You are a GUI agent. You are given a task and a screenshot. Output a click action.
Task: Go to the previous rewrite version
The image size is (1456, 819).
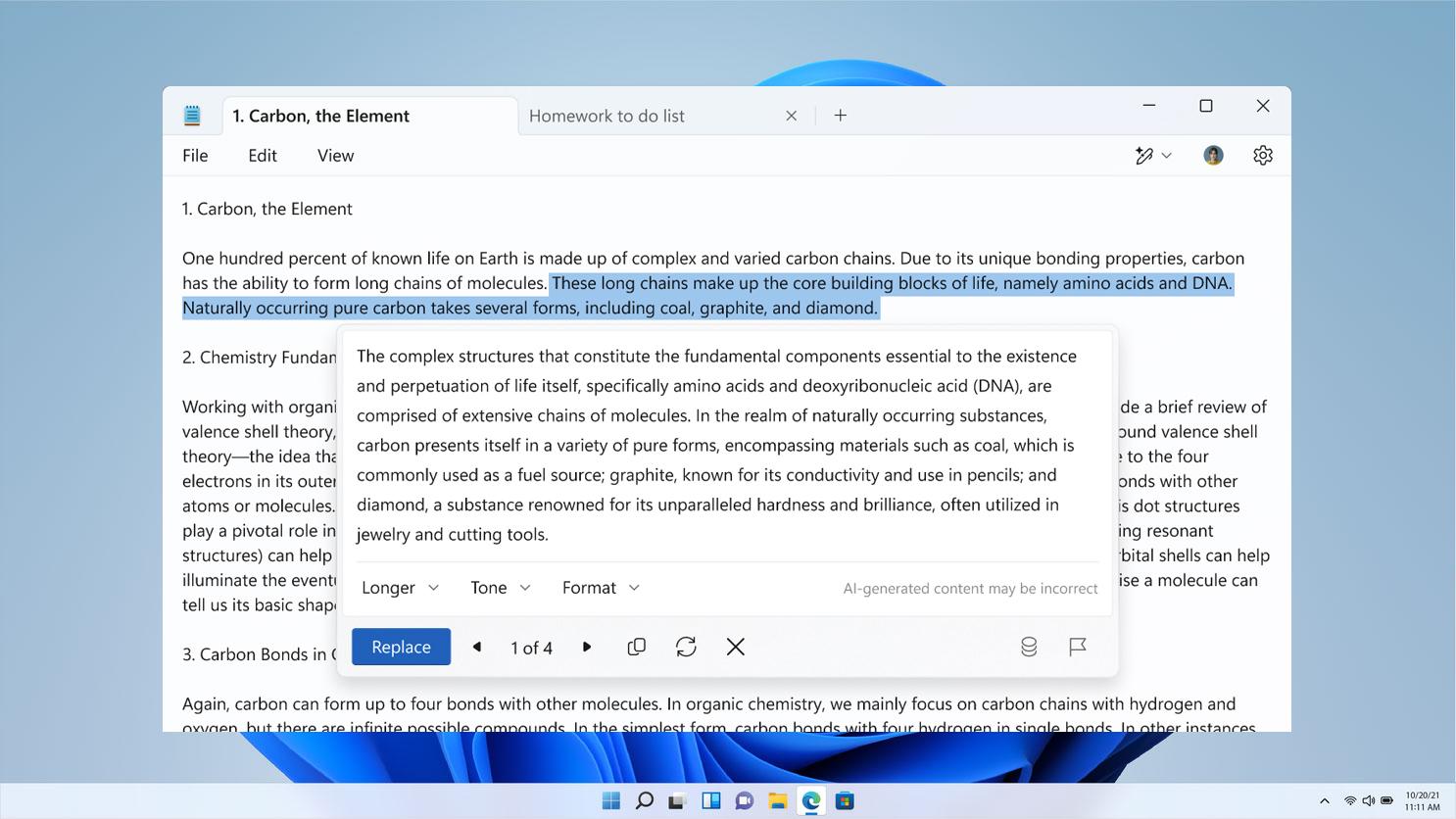[477, 647]
